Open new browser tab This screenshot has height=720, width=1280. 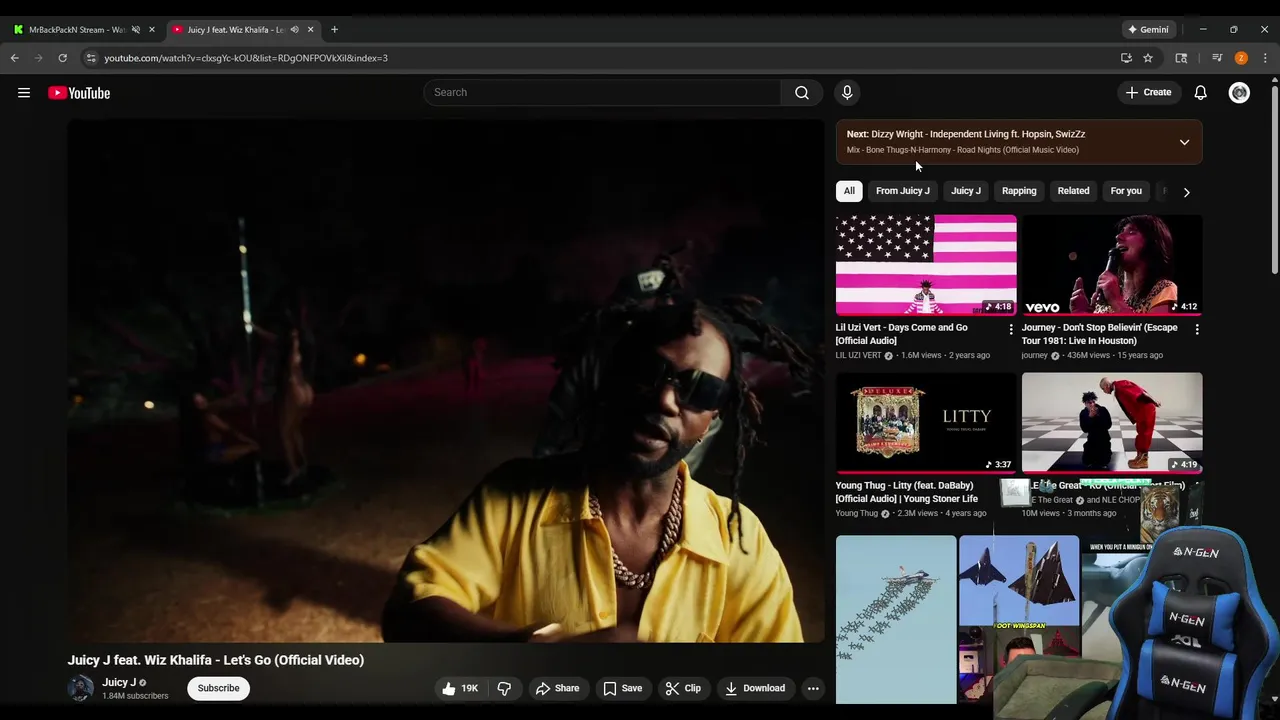(334, 29)
